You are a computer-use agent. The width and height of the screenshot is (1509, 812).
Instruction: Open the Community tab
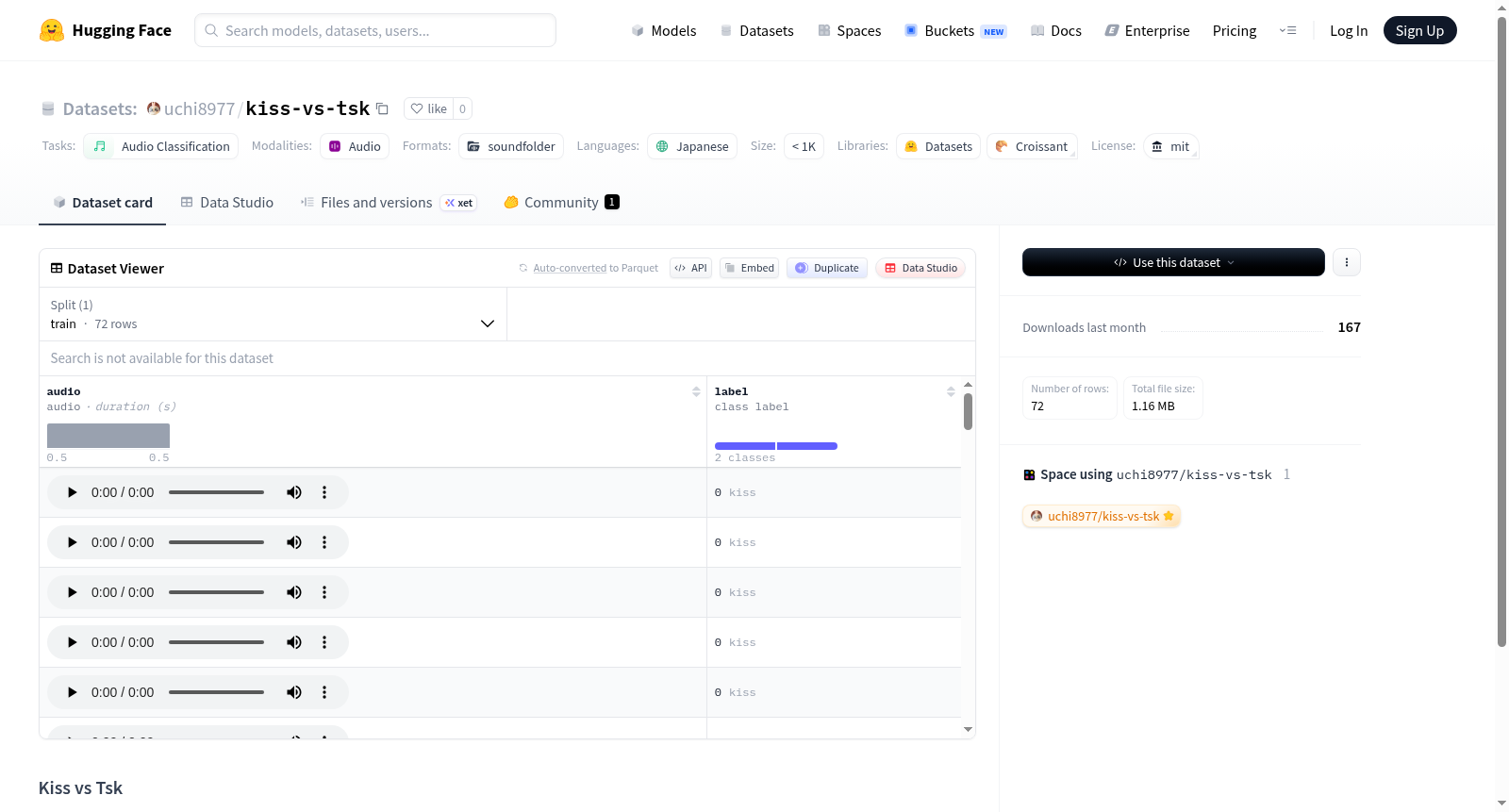click(561, 202)
